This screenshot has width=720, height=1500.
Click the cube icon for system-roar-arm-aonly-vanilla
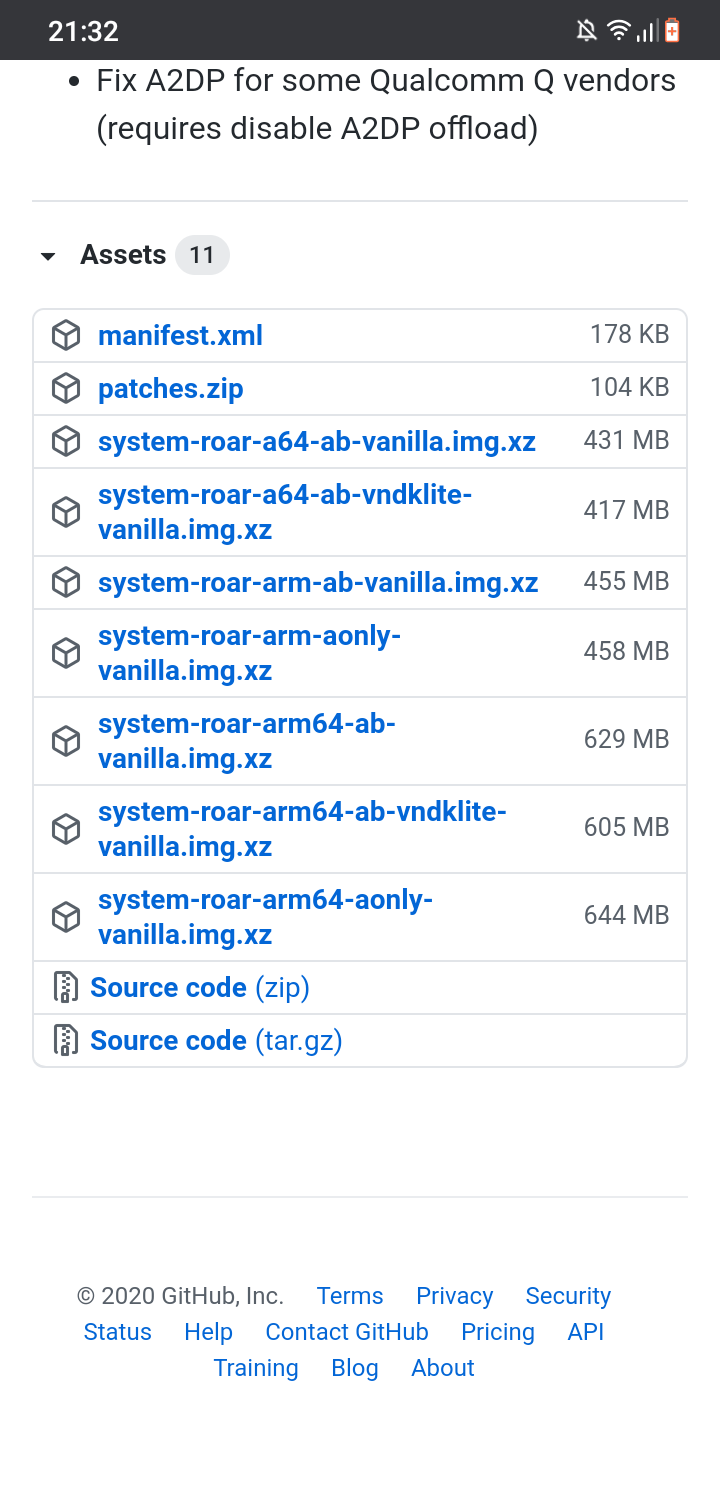pyautogui.click(x=66, y=653)
